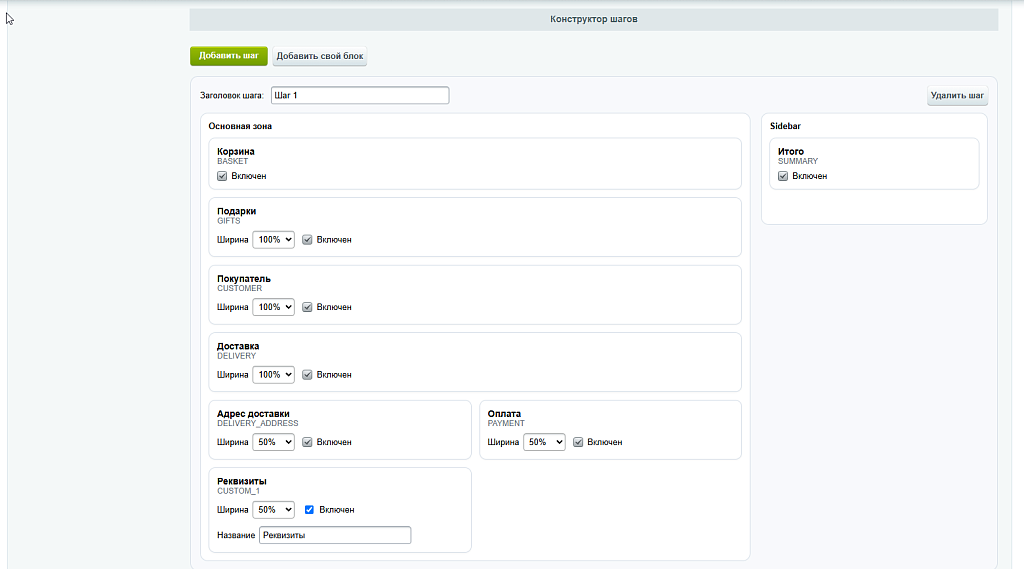The height and width of the screenshot is (569, 1024).
Task: Toggle Включен checkbox for Итого sidebar block
Action: tap(783, 176)
